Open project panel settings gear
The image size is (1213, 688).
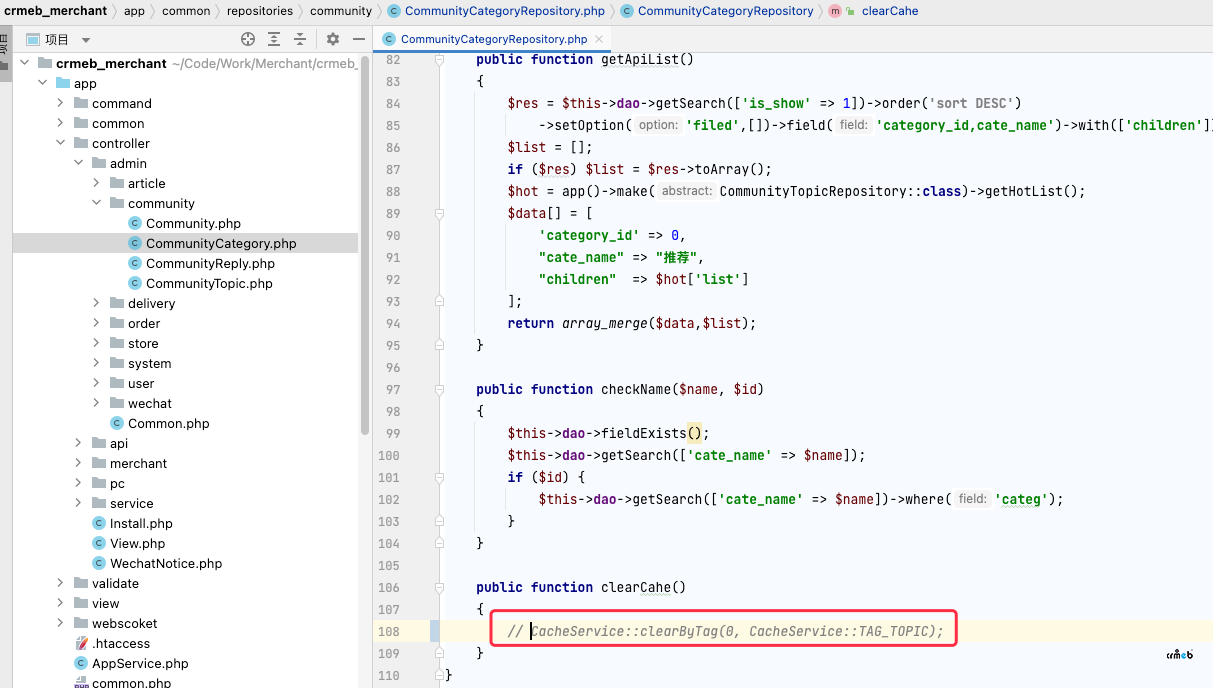tap(333, 39)
